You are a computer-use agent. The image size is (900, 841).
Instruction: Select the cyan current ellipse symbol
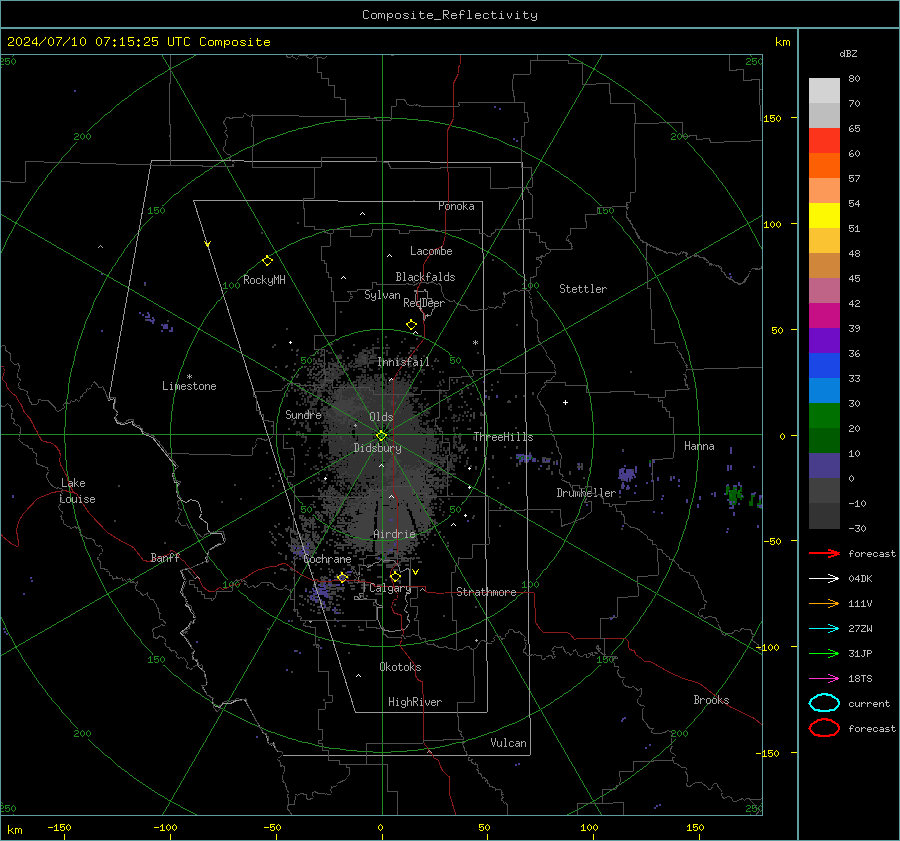pyautogui.click(x=824, y=703)
